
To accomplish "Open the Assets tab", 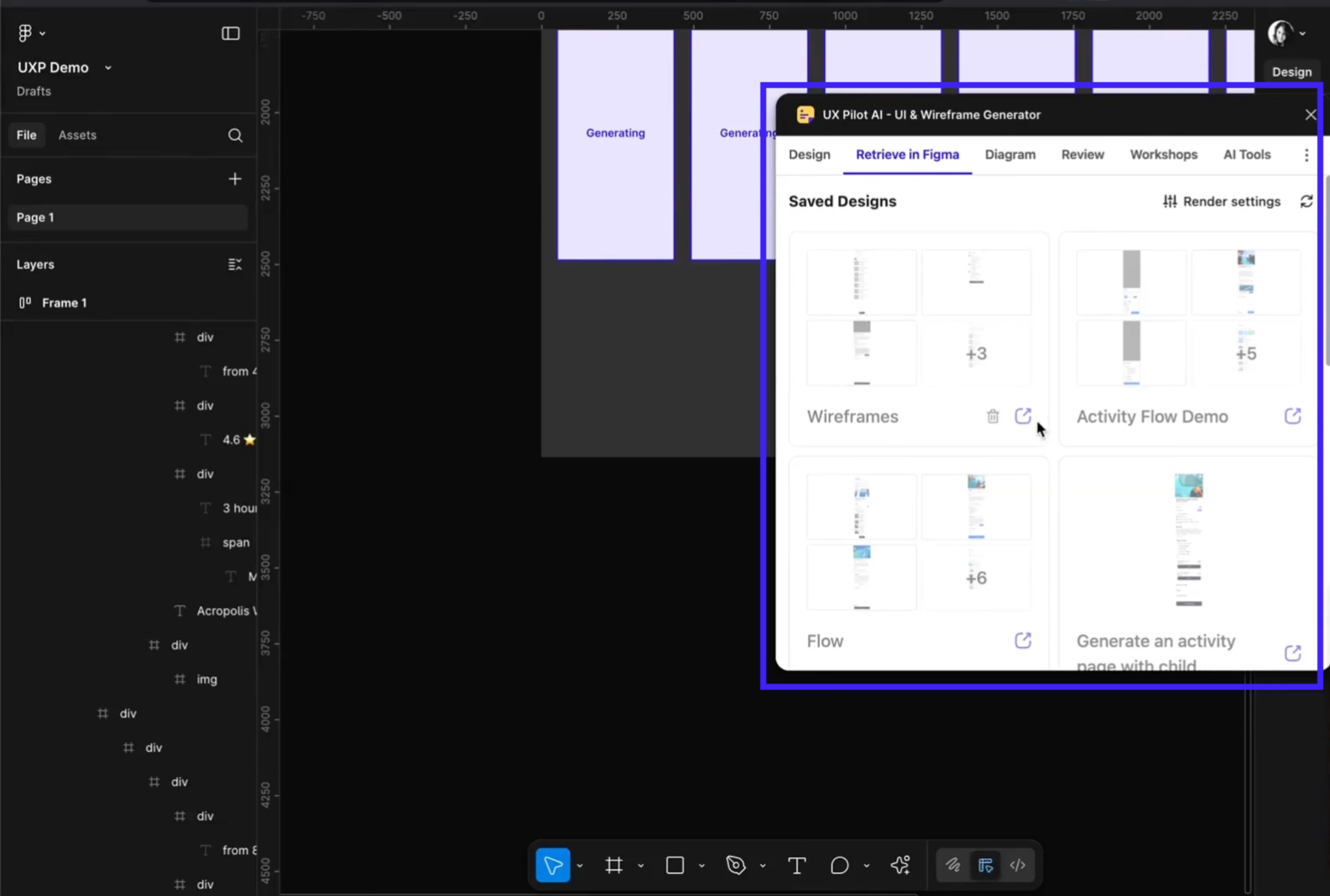I will click(77, 135).
